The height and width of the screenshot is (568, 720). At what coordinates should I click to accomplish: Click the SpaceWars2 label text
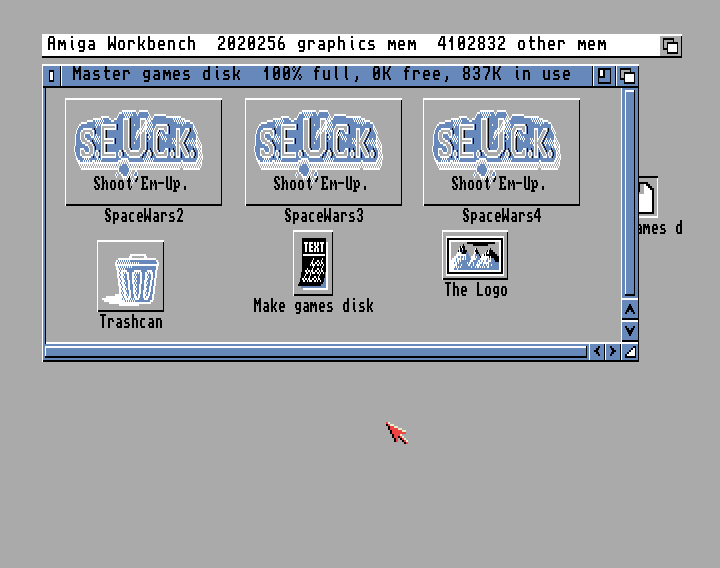point(144,215)
